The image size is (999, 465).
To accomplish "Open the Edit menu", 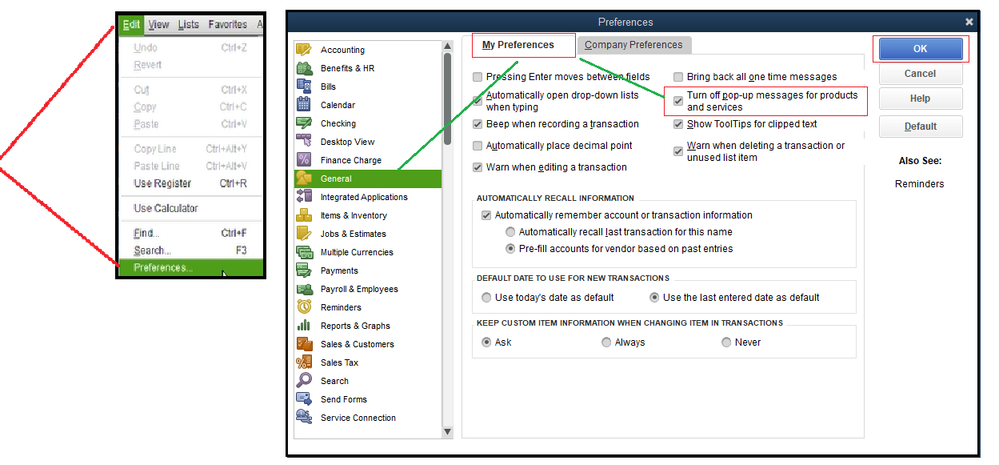I will 131,25.
